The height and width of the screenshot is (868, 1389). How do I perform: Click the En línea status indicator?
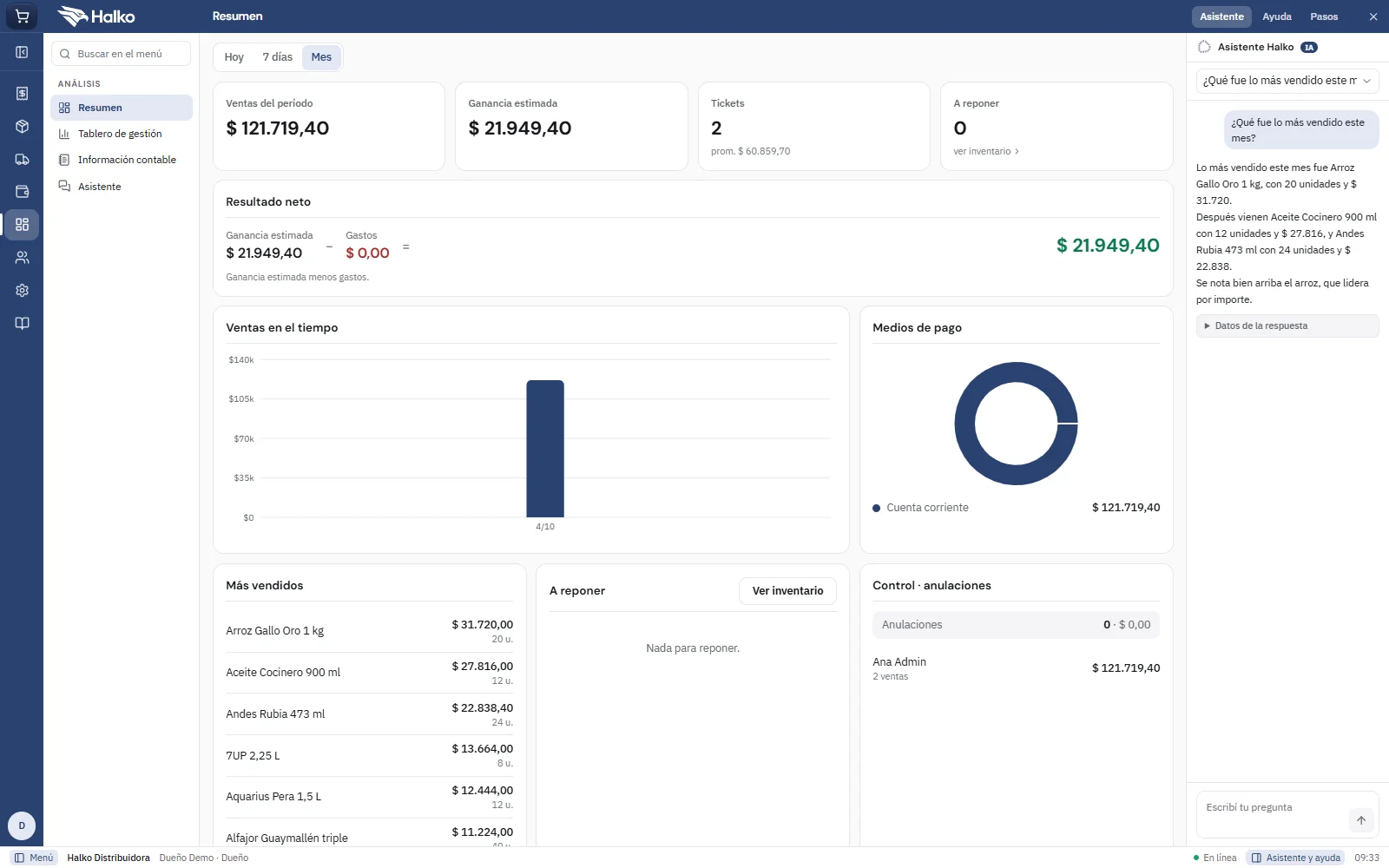coord(1215,858)
